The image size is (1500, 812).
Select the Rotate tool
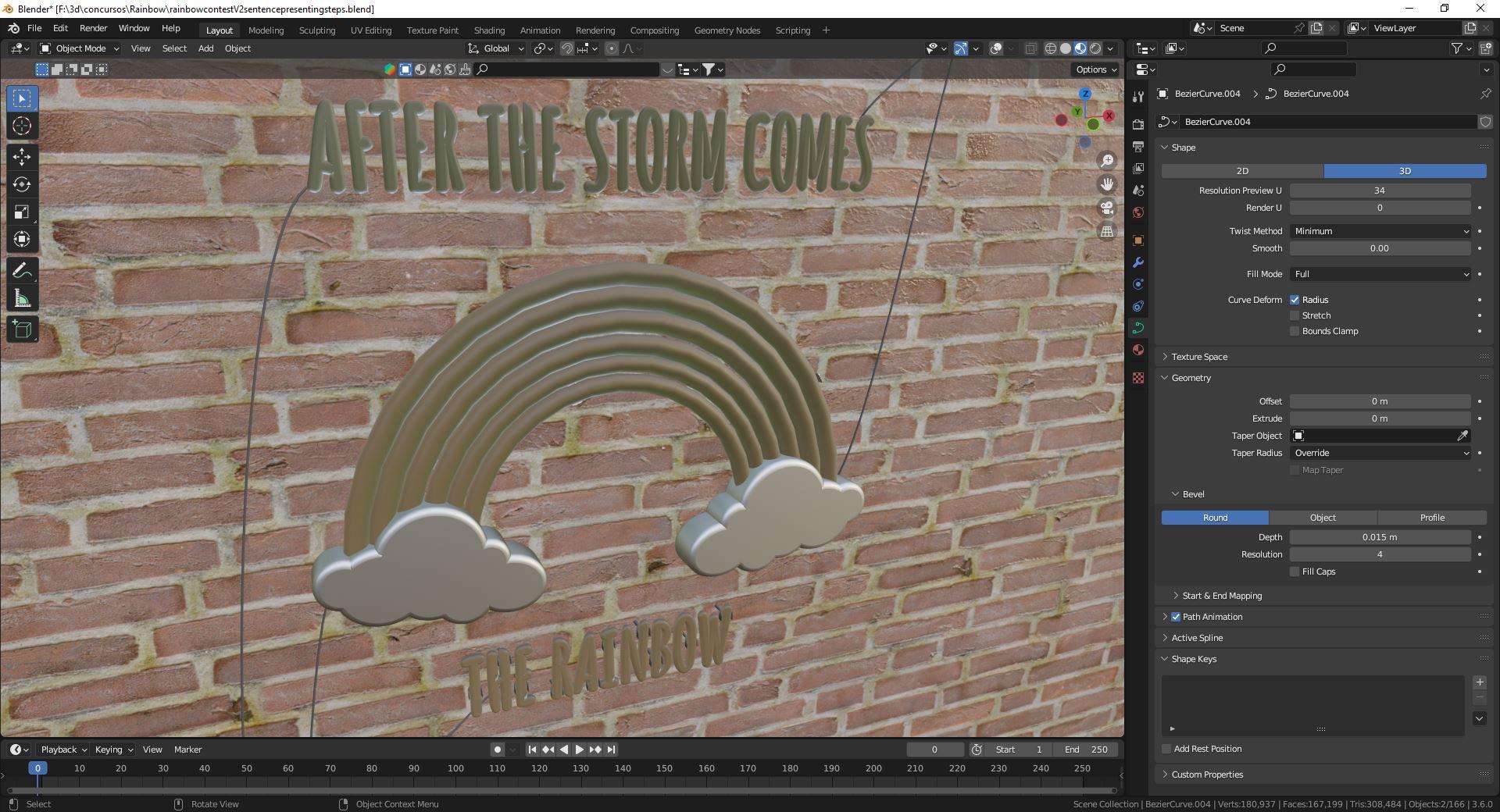click(x=22, y=184)
